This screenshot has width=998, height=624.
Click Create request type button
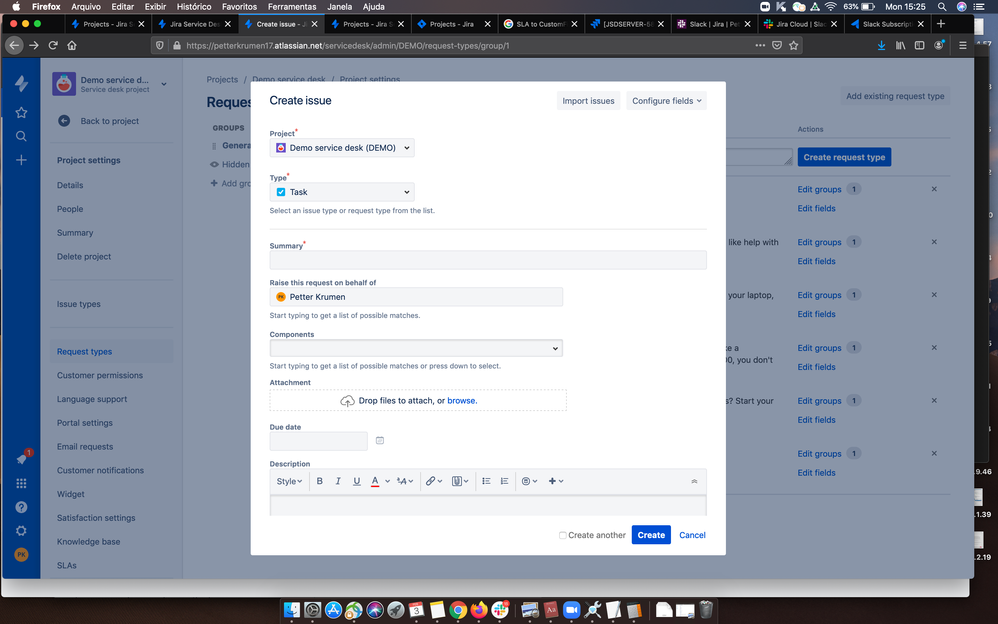844,157
